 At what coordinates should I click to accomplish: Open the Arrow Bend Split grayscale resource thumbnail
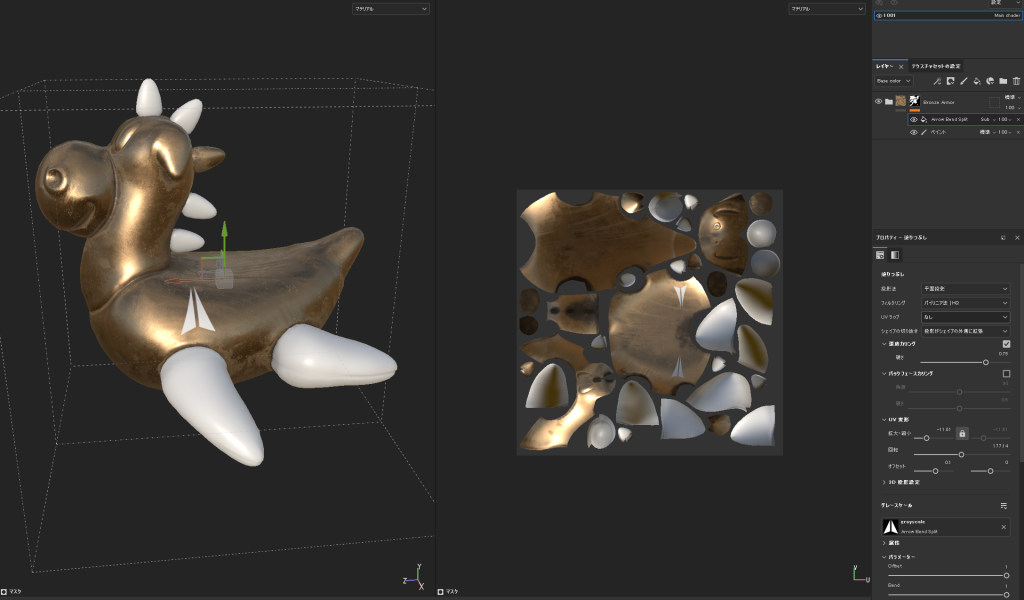point(890,527)
